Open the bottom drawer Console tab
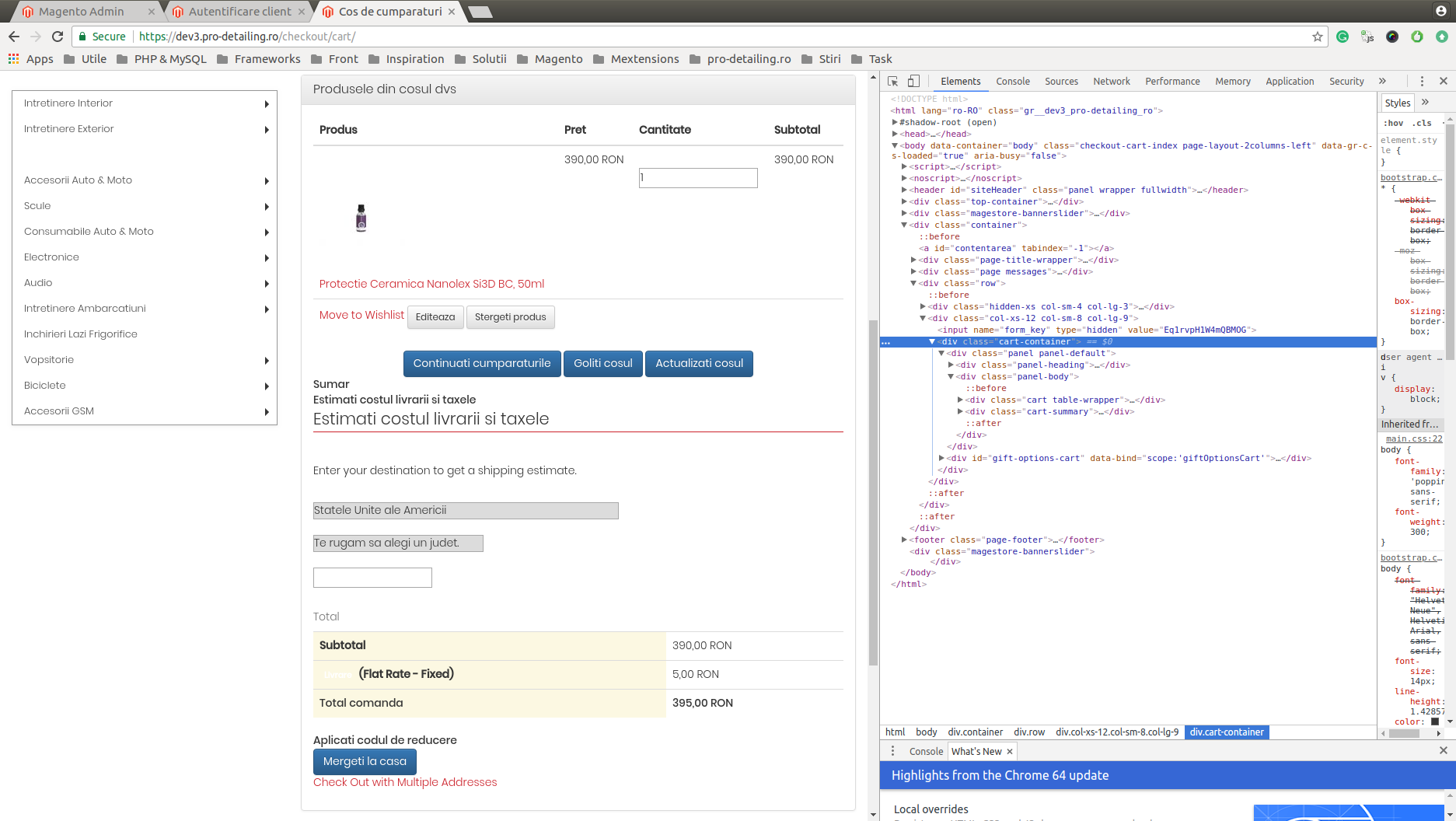The height and width of the screenshot is (821, 1456). coord(926,751)
